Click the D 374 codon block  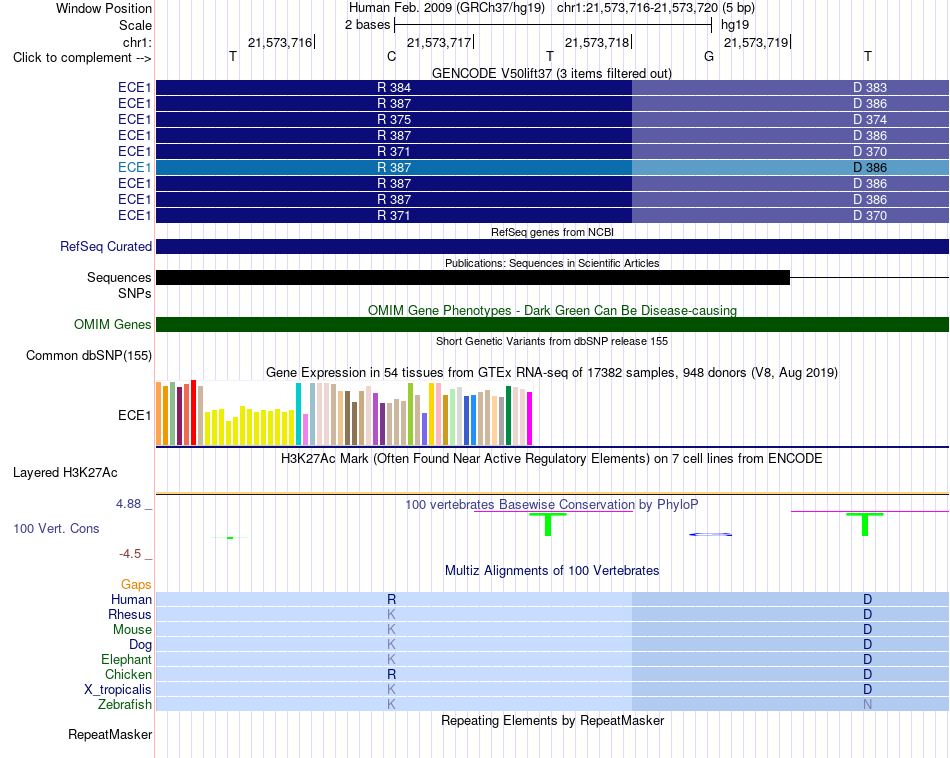click(x=791, y=119)
